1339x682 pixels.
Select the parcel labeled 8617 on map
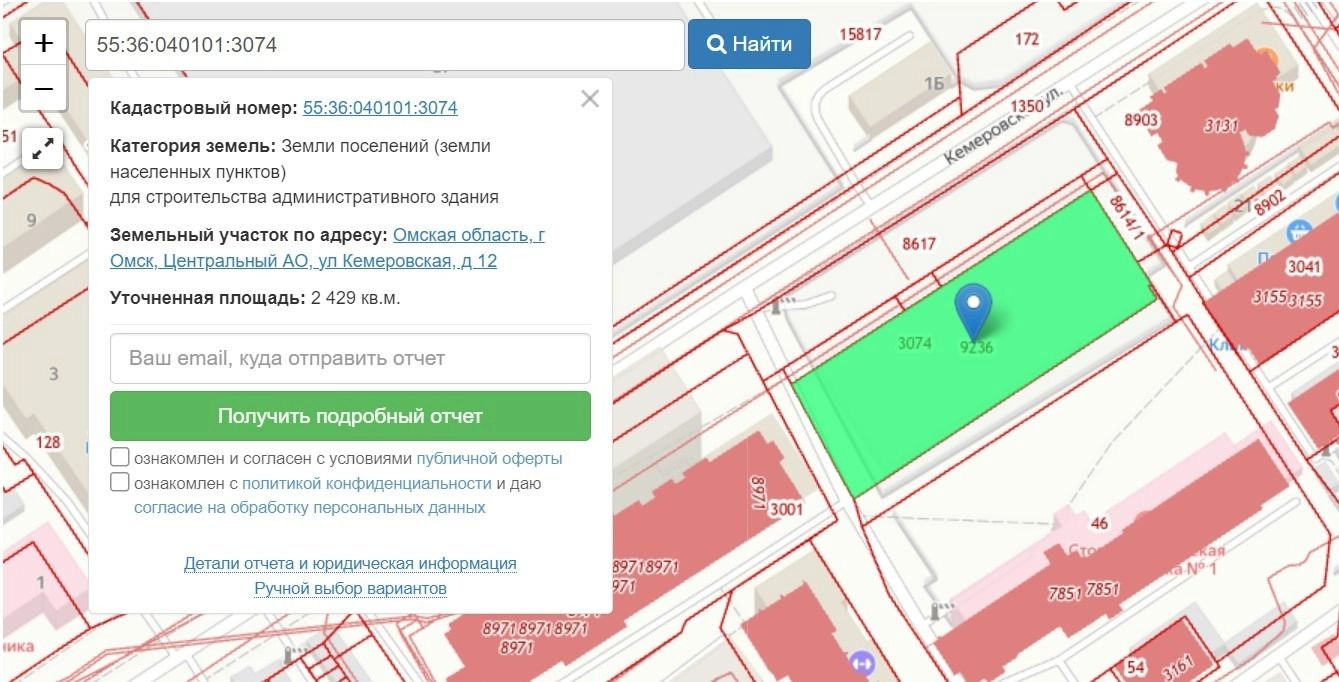[917, 244]
